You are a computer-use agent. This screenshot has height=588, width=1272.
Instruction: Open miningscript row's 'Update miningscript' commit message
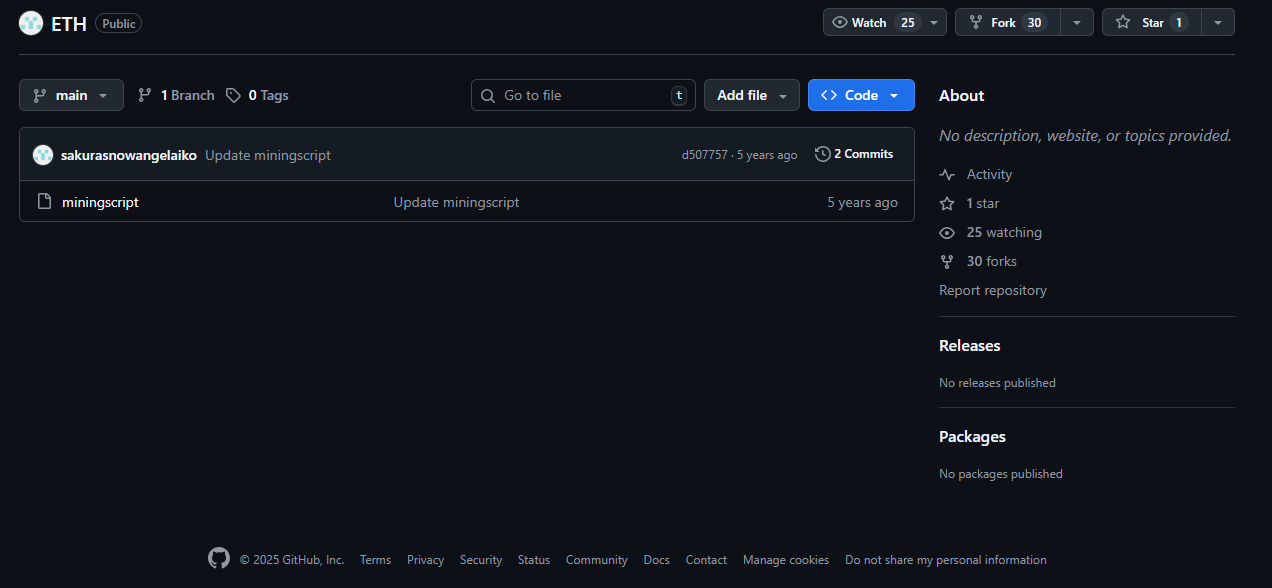coord(456,202)
